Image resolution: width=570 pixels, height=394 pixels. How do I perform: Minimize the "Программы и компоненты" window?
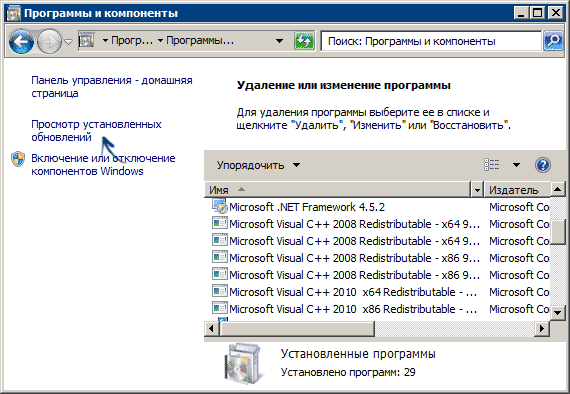521,13
